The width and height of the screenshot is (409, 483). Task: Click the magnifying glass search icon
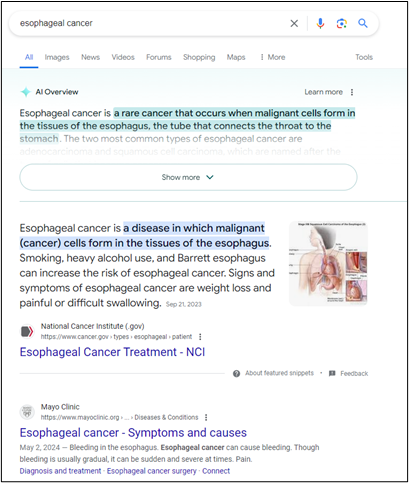point(363,23)
